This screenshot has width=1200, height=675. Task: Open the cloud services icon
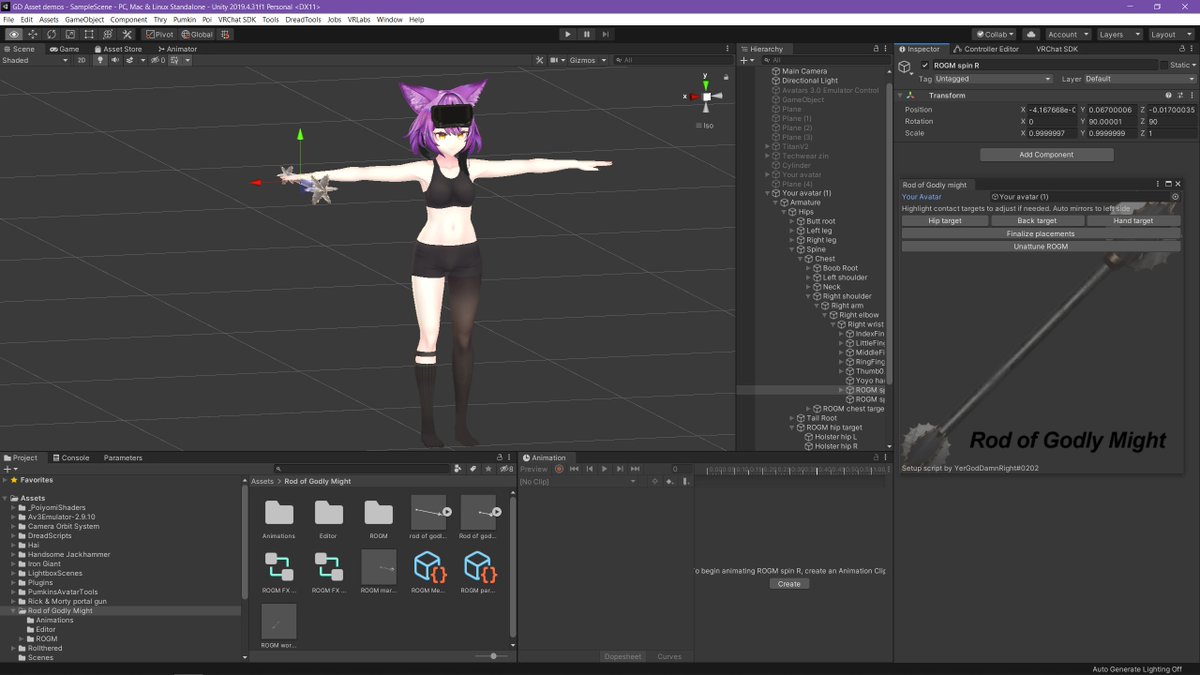(1031, 34)
